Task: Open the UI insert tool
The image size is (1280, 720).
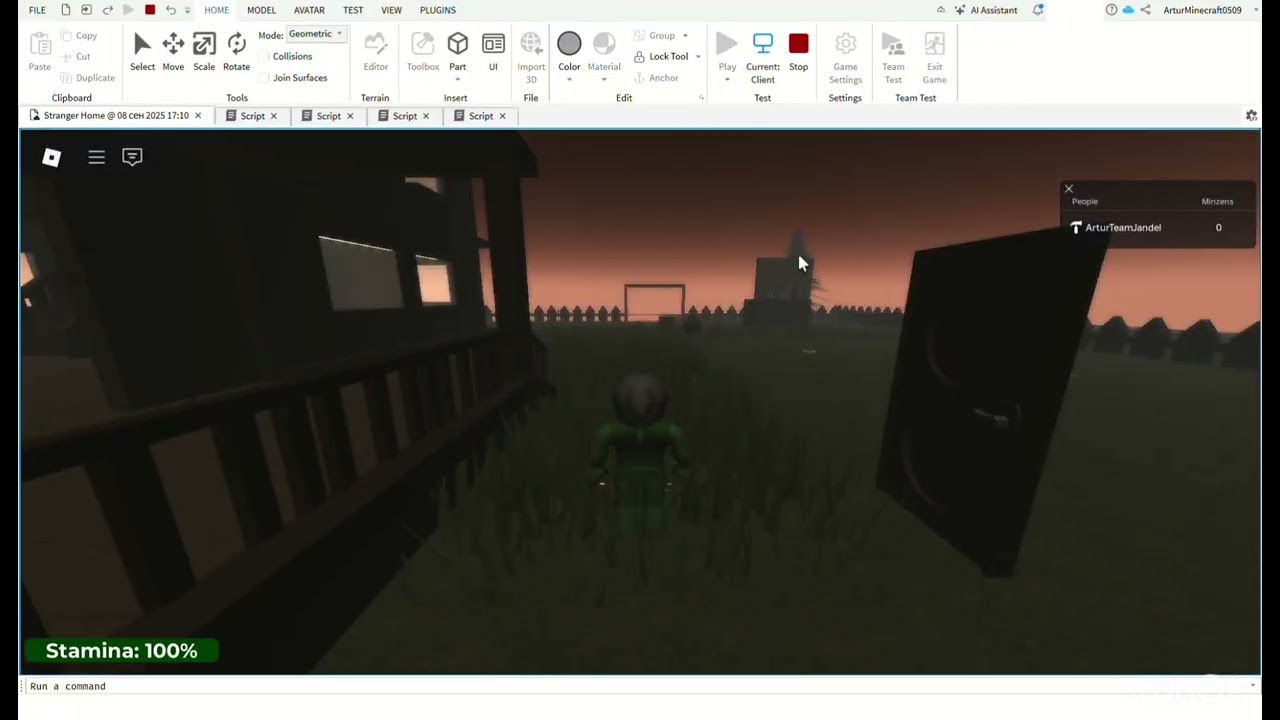Action: pyautogui.click(x=493, y=44)
